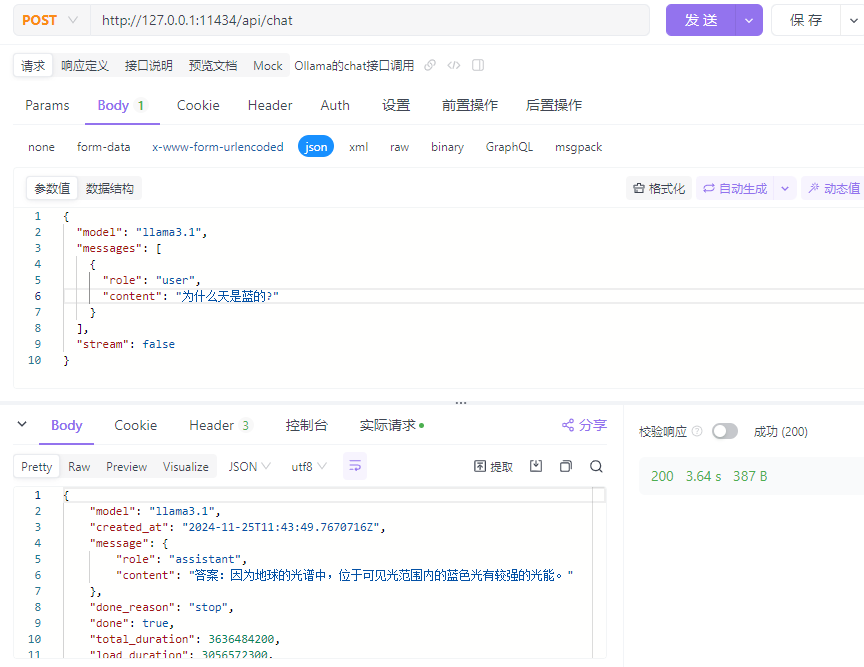The image size is (864, 667).
Task: Click the copy link icon beside the API name
Action: (x=430, y=65)
